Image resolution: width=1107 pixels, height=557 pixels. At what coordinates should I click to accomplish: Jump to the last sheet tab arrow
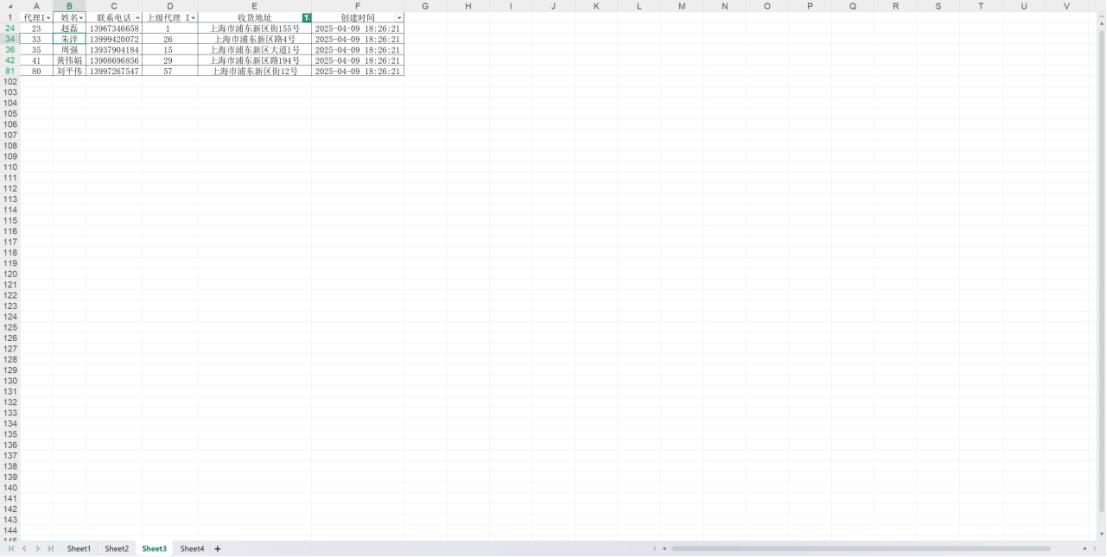click(x=50, y=549)
